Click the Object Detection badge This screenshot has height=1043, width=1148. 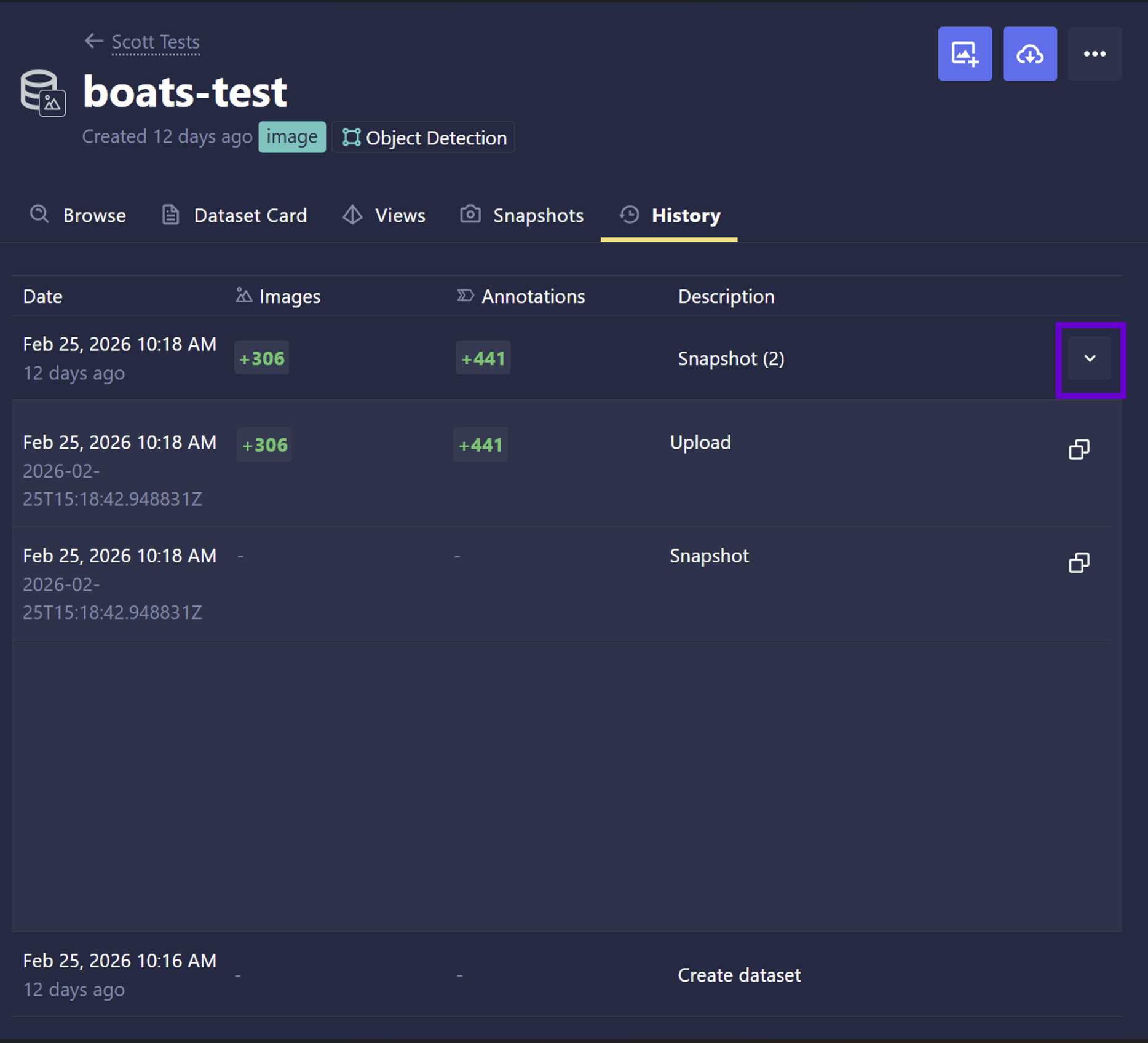coord(424,138)
